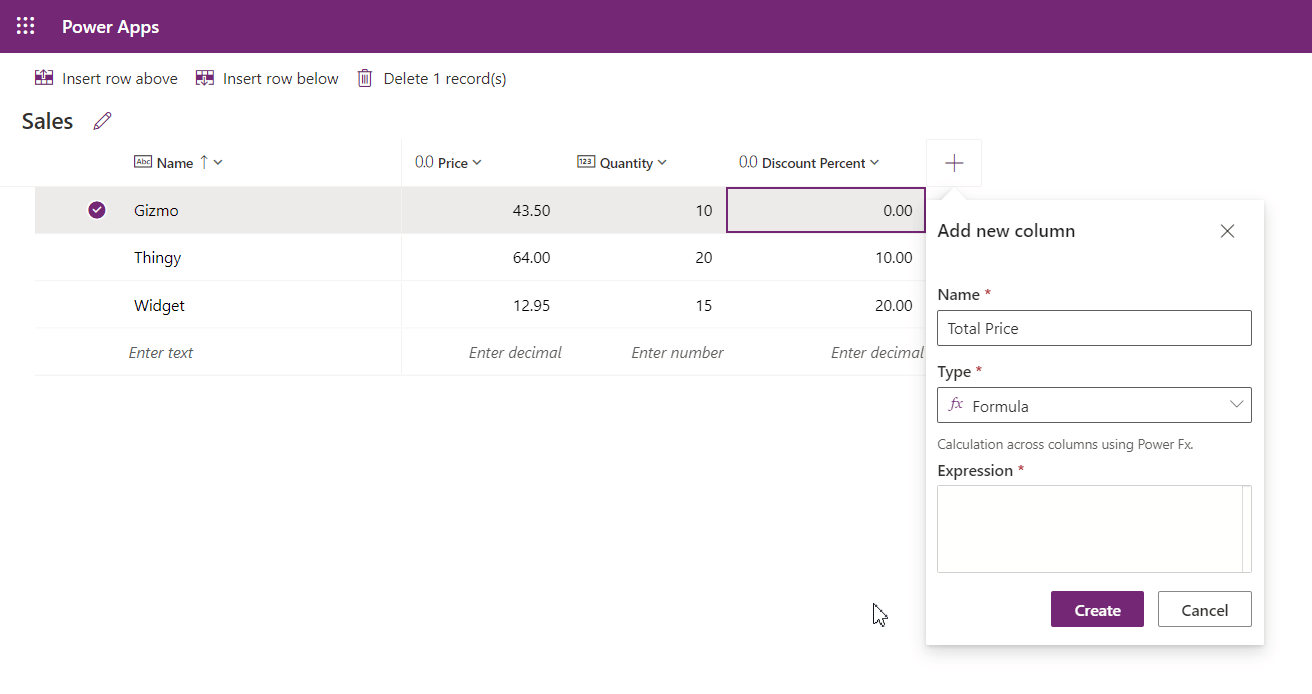Expand Discount Percent column options
Screen dimensions: 1312x694
point(875,163)
